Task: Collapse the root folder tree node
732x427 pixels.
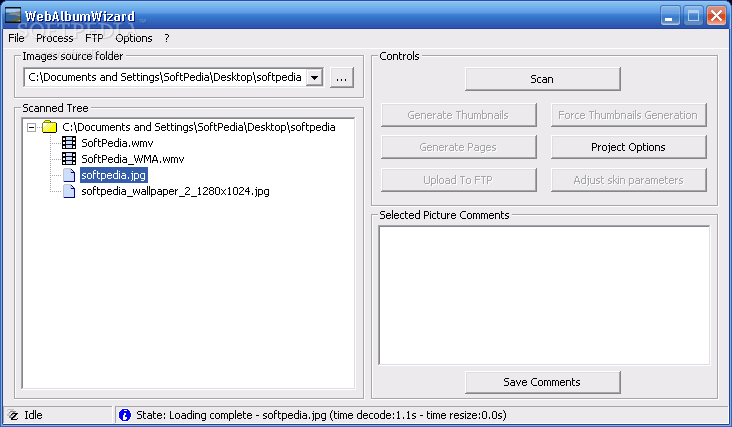Action: 31,127
